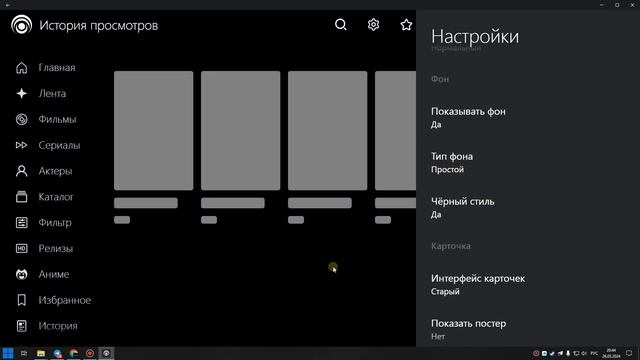Change the Интерфейс карточек setting
The image size is (640, 360).
point(528,284)
